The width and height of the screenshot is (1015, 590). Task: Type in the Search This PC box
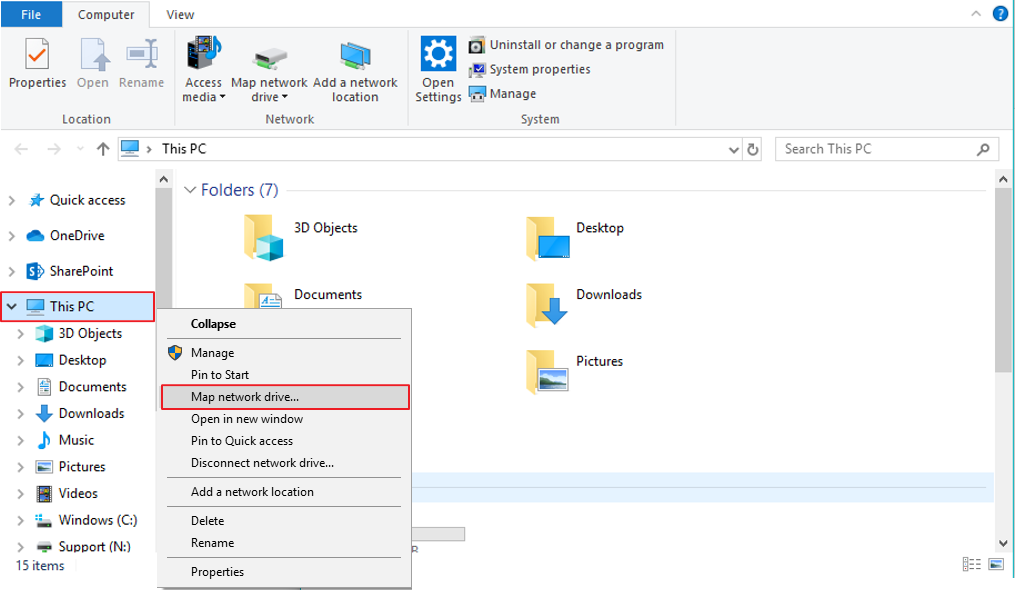[x=875, y=149]
